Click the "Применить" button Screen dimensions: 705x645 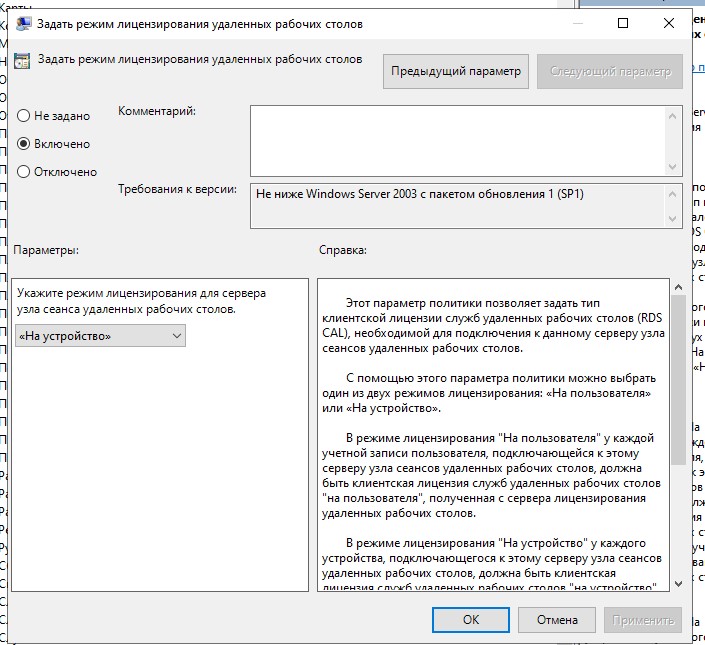coord(643,620)
